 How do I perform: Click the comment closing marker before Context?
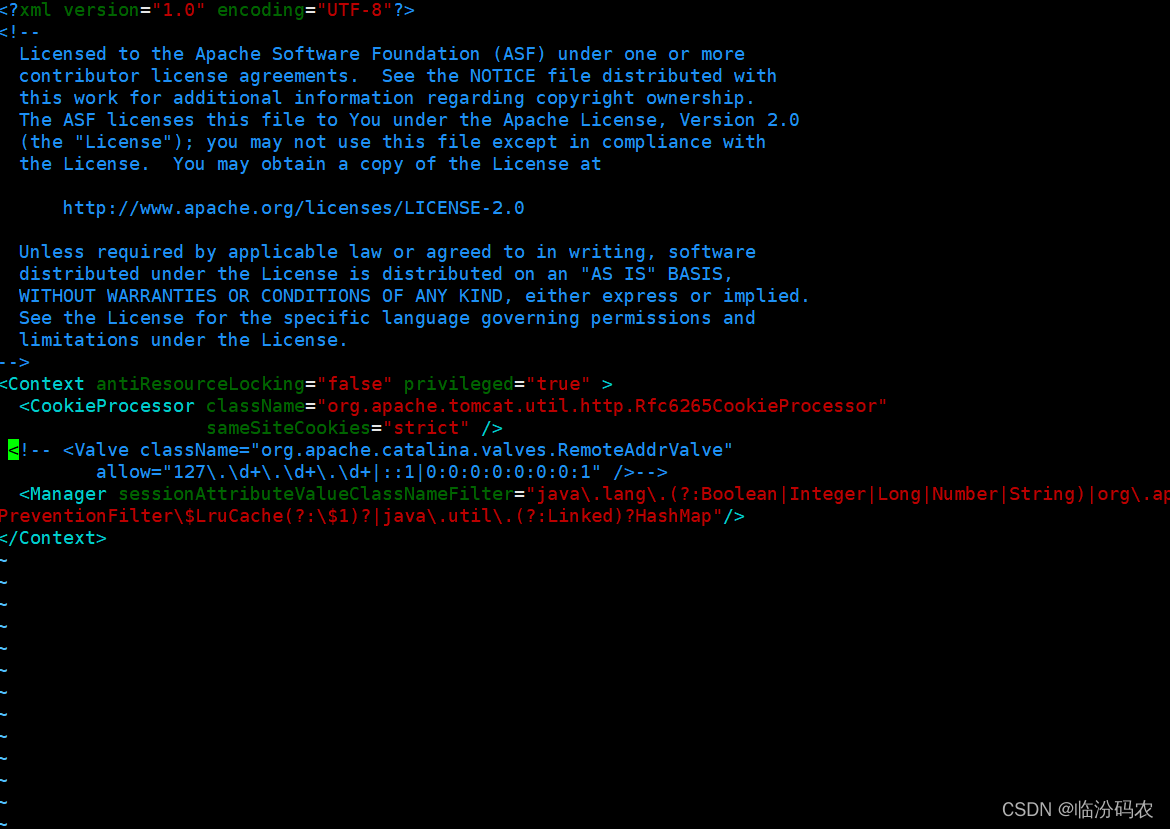[15, 362]
